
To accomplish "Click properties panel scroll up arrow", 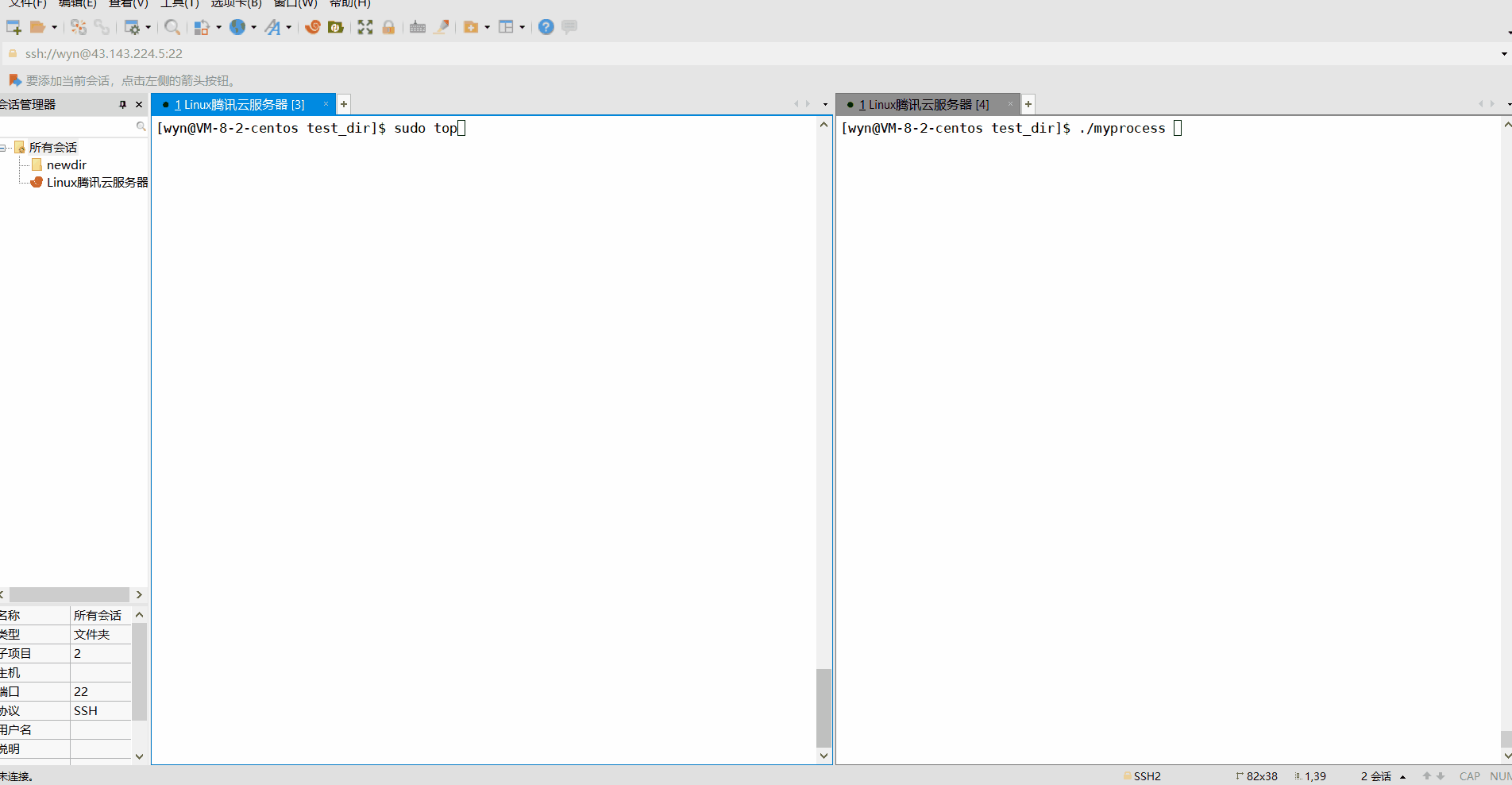I will tap(140, 615).
